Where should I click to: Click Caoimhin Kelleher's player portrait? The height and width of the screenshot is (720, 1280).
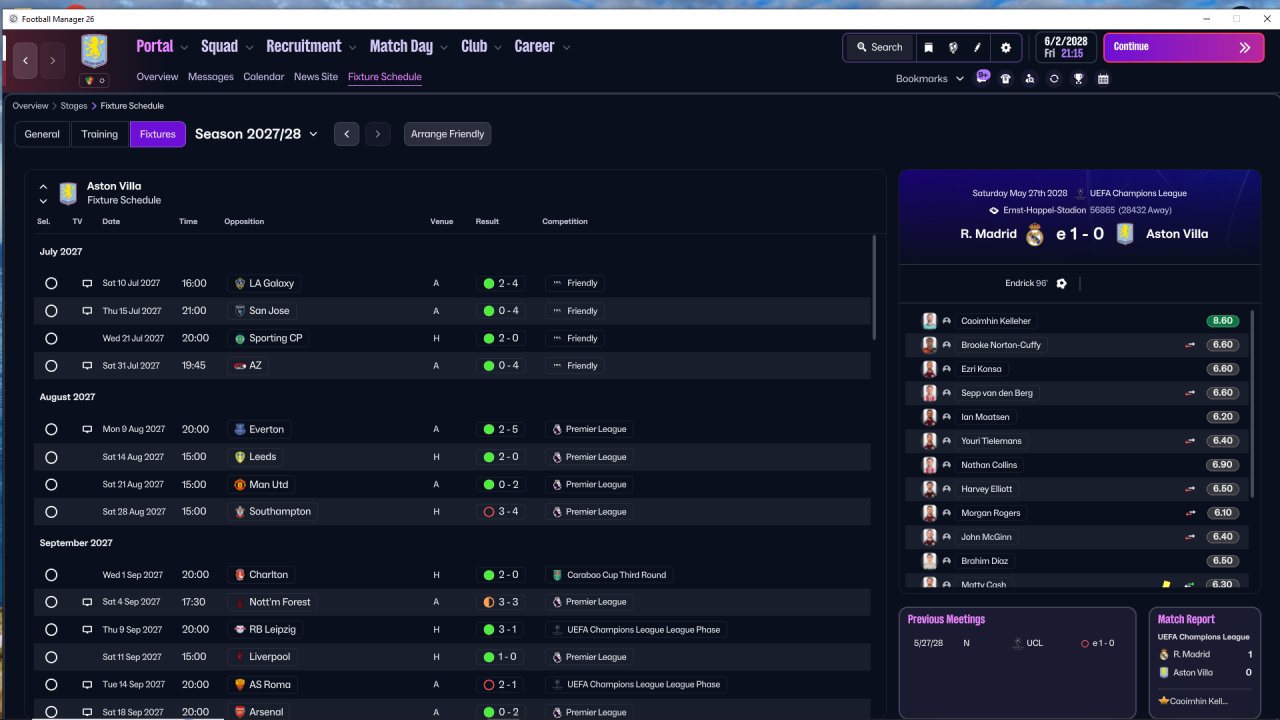tap(930, 321)
